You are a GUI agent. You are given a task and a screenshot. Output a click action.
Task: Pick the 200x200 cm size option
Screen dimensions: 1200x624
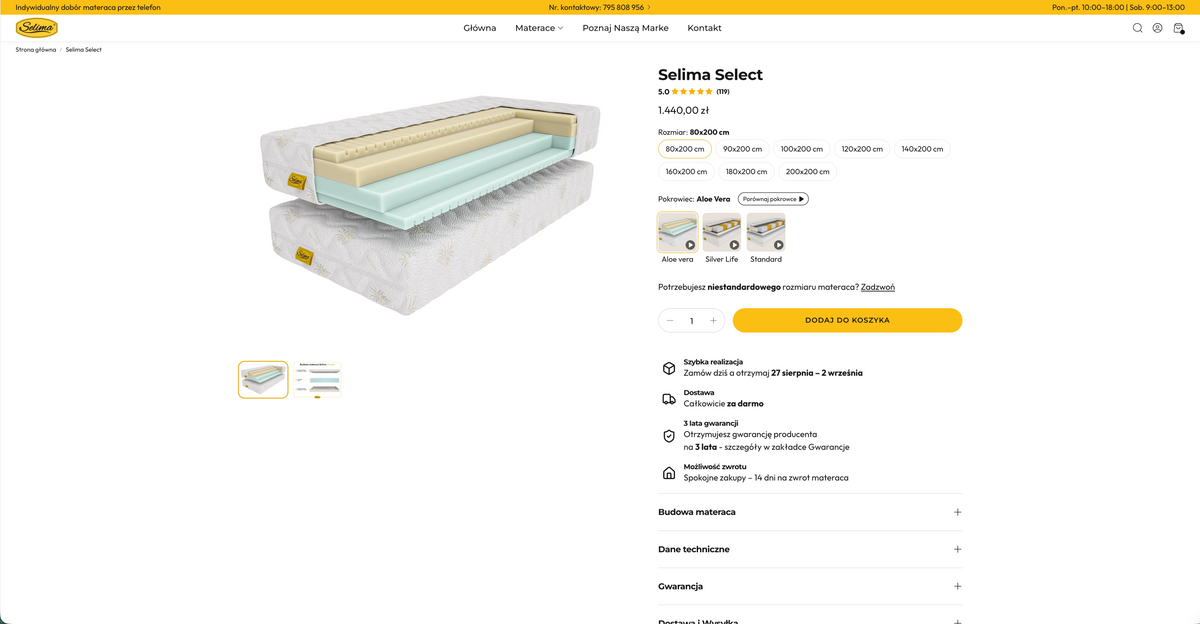[808, 171]
